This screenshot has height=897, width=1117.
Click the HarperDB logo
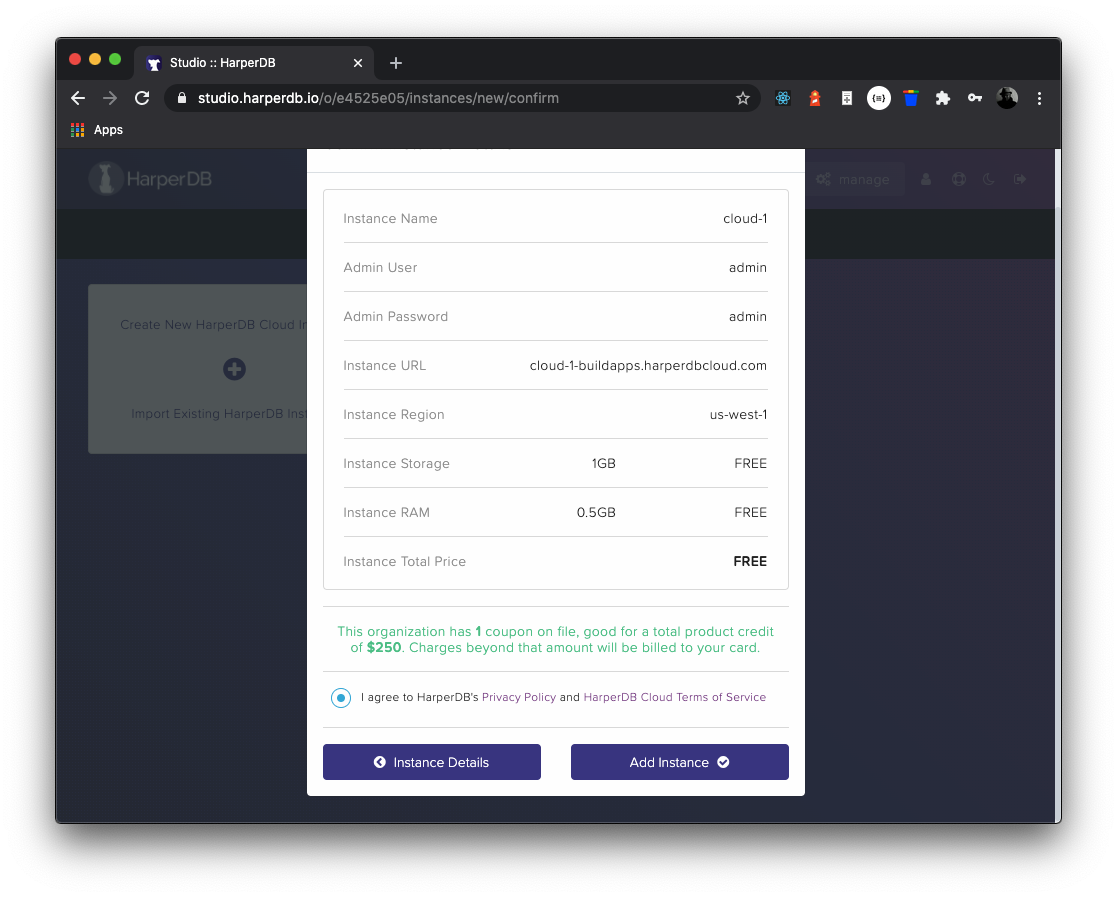coord(150,179)
